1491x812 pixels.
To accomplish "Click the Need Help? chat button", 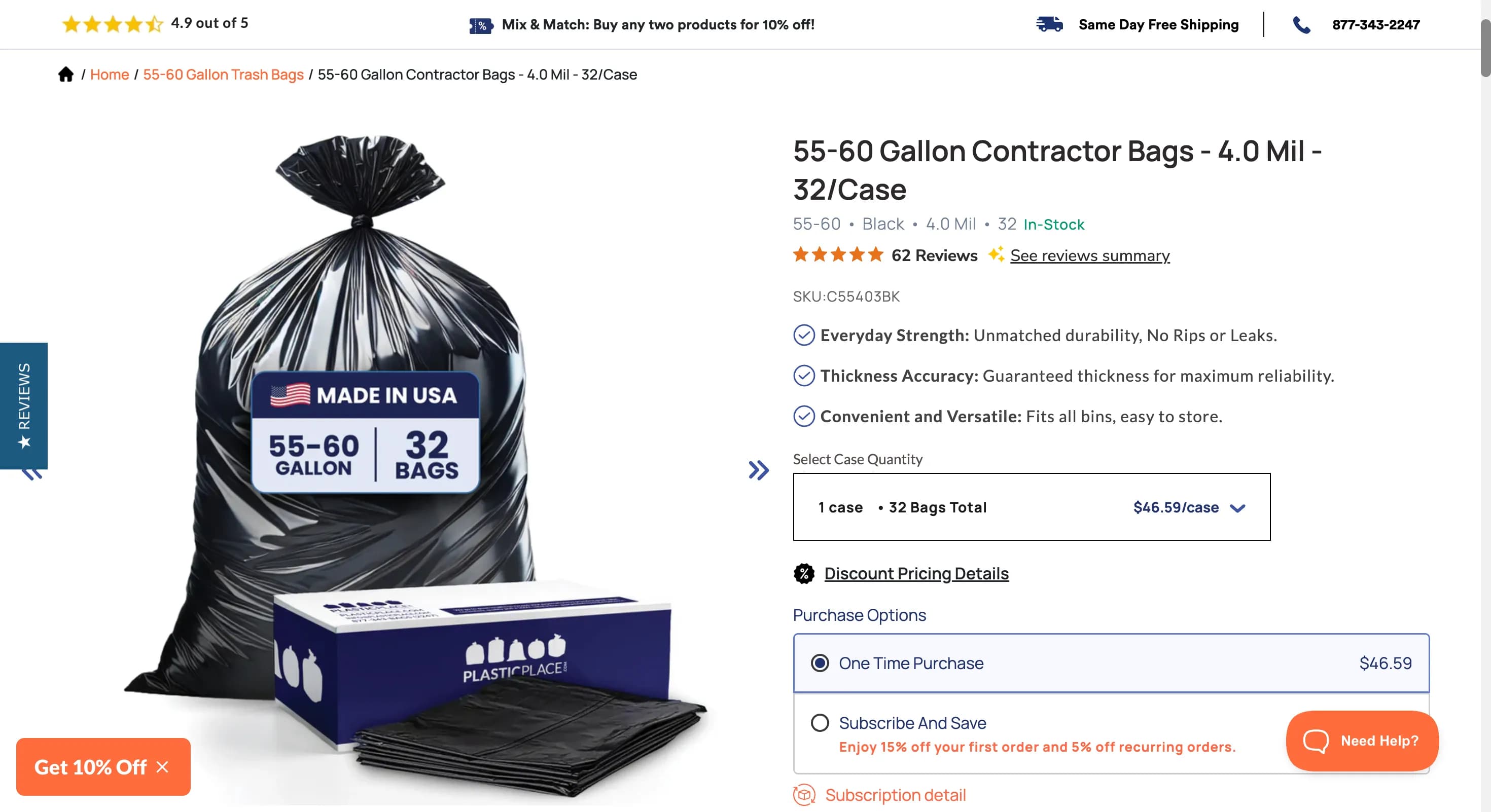I will click(1361, 741).
